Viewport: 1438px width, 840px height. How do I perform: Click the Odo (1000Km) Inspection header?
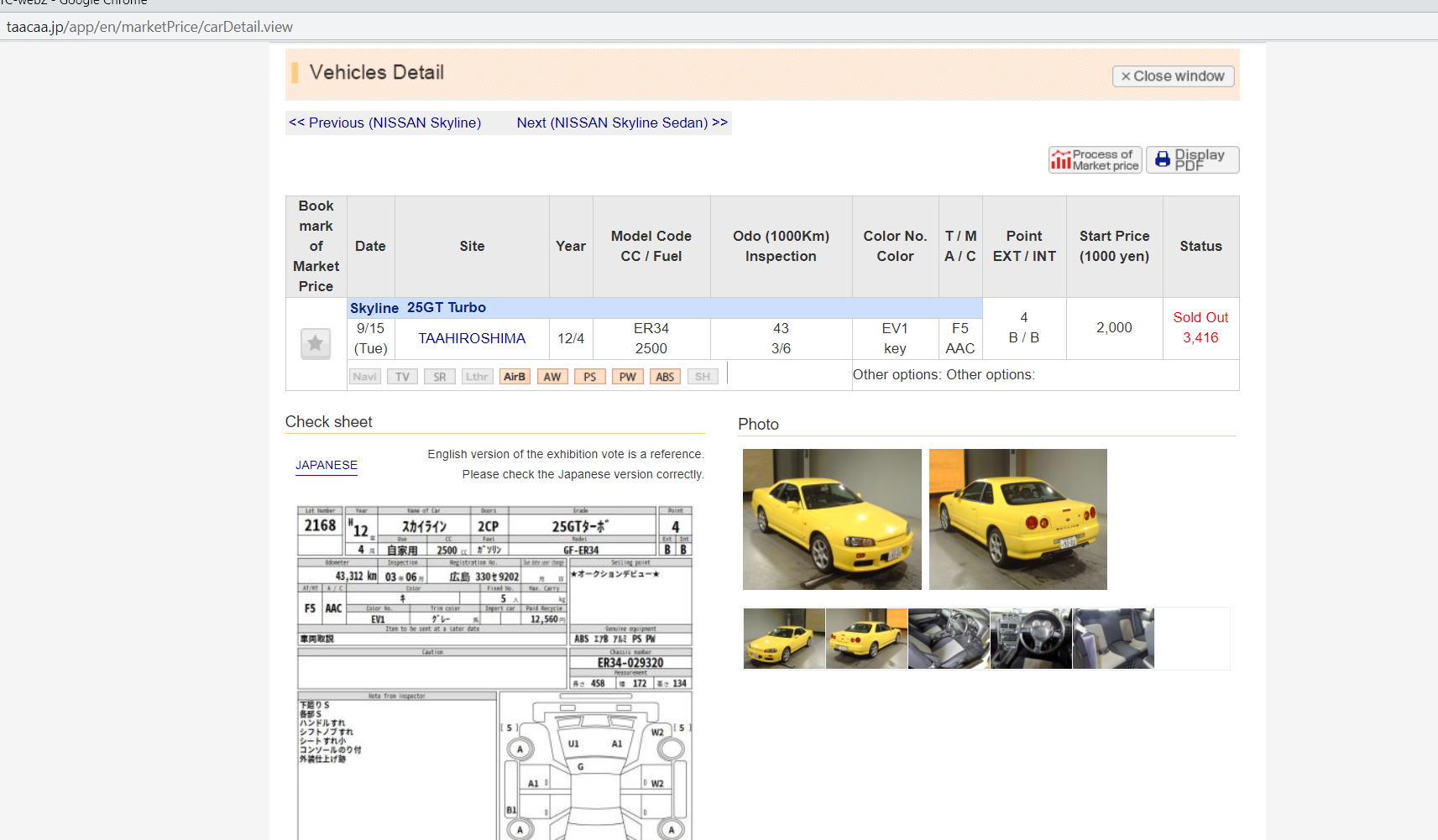781,246
